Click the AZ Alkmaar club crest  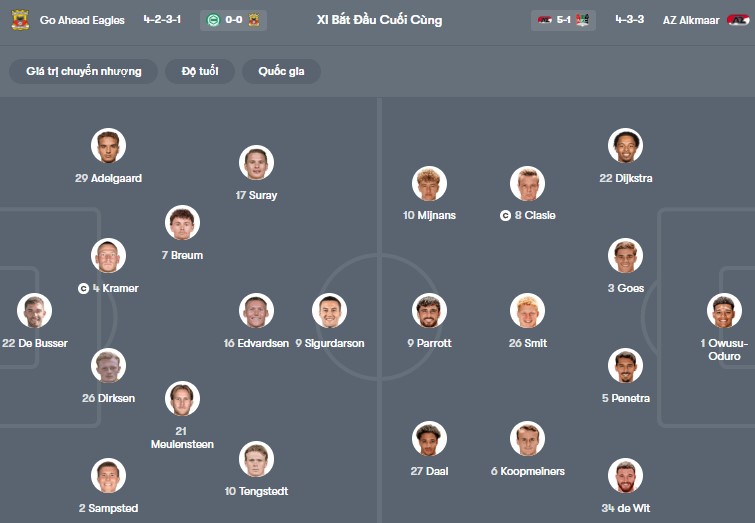pyautogui.click(x=738, y=20)
